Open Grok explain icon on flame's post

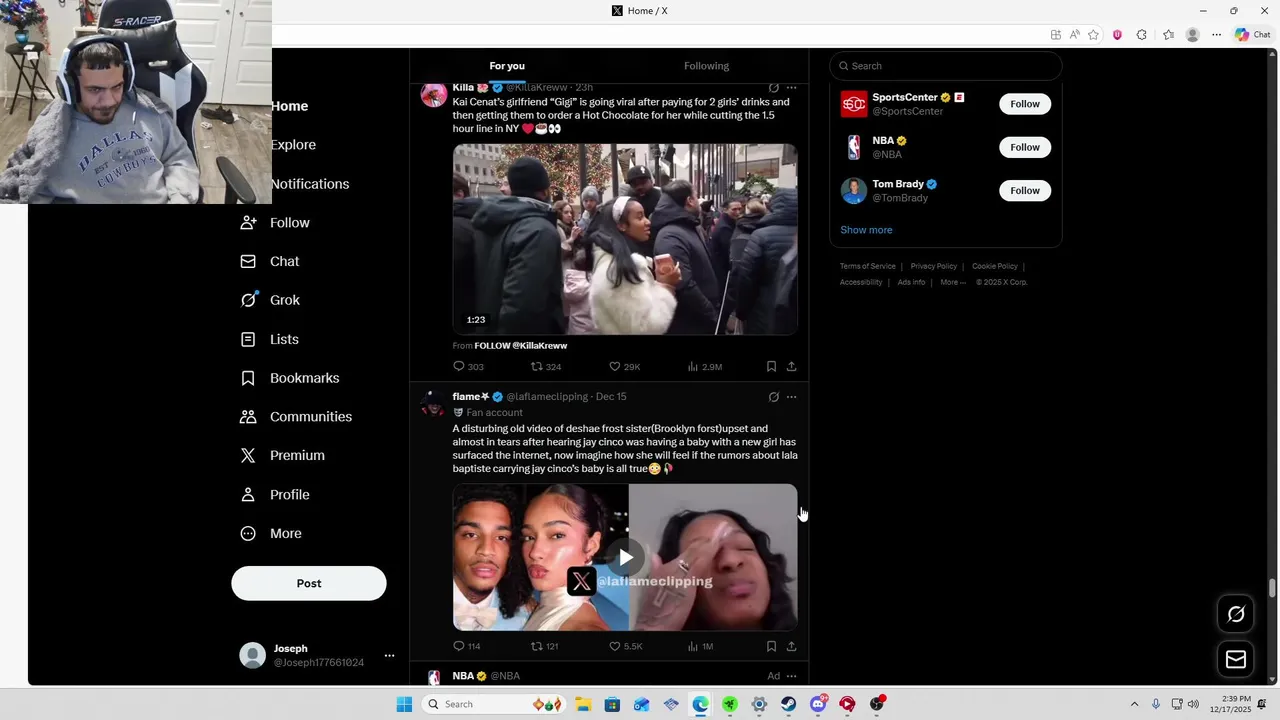(773, 397)
